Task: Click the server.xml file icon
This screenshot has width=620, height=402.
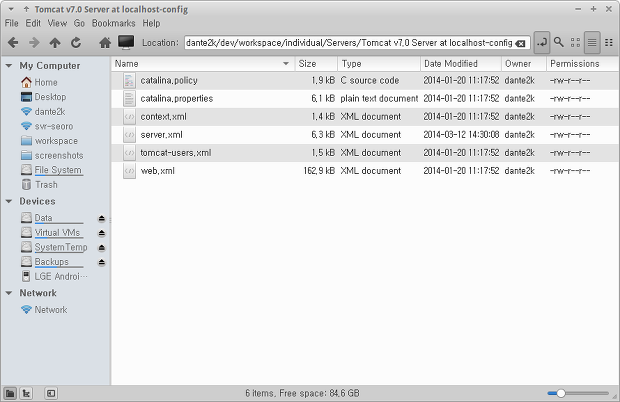Action: pyautogui.click(x=129, y=135)
